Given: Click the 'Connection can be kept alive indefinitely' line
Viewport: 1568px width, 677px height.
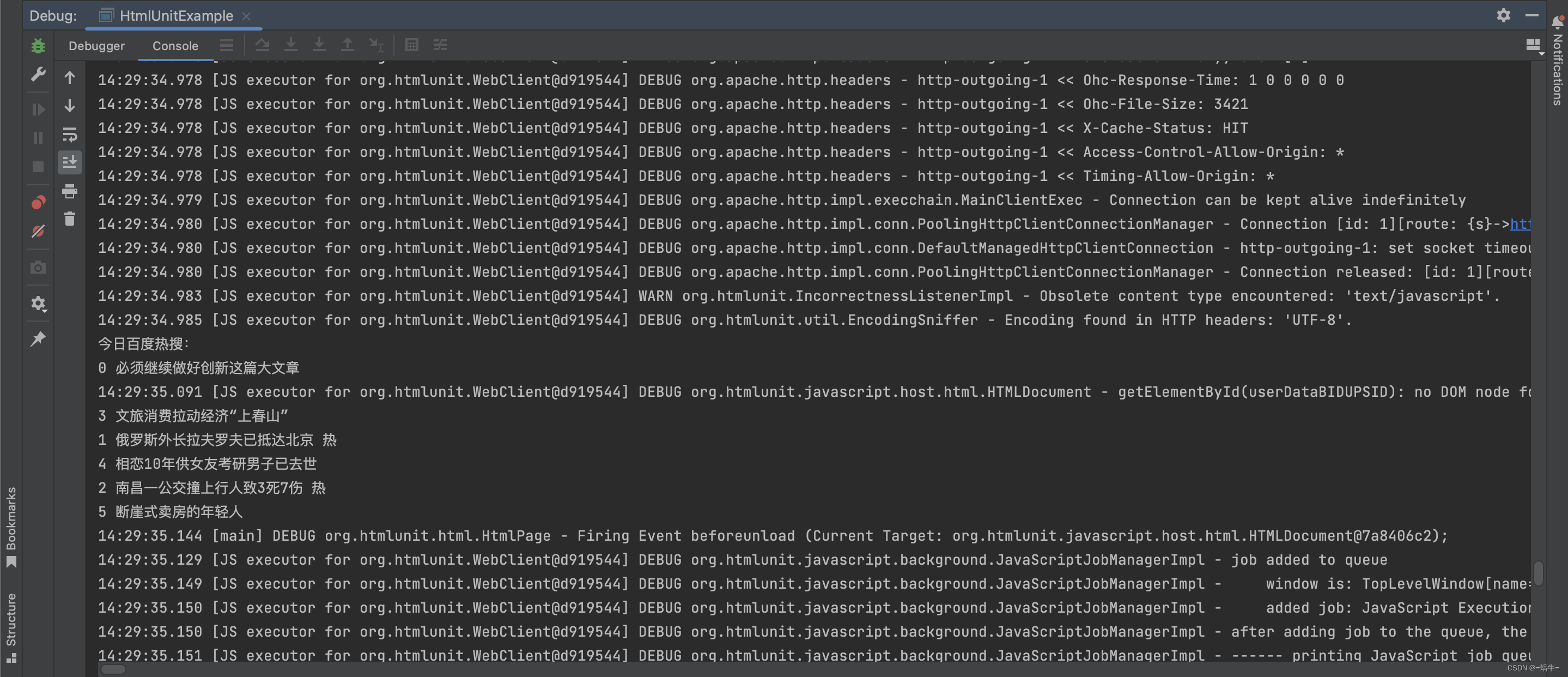Looking at the screenshot, I should click(x=782, y=200).
